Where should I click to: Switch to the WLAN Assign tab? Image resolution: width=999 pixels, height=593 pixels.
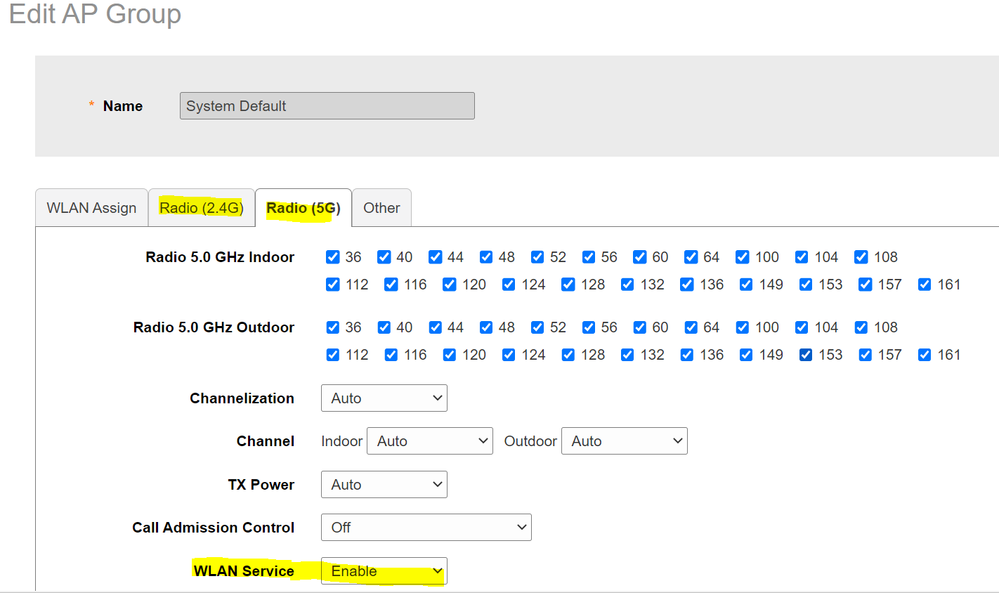92,208
